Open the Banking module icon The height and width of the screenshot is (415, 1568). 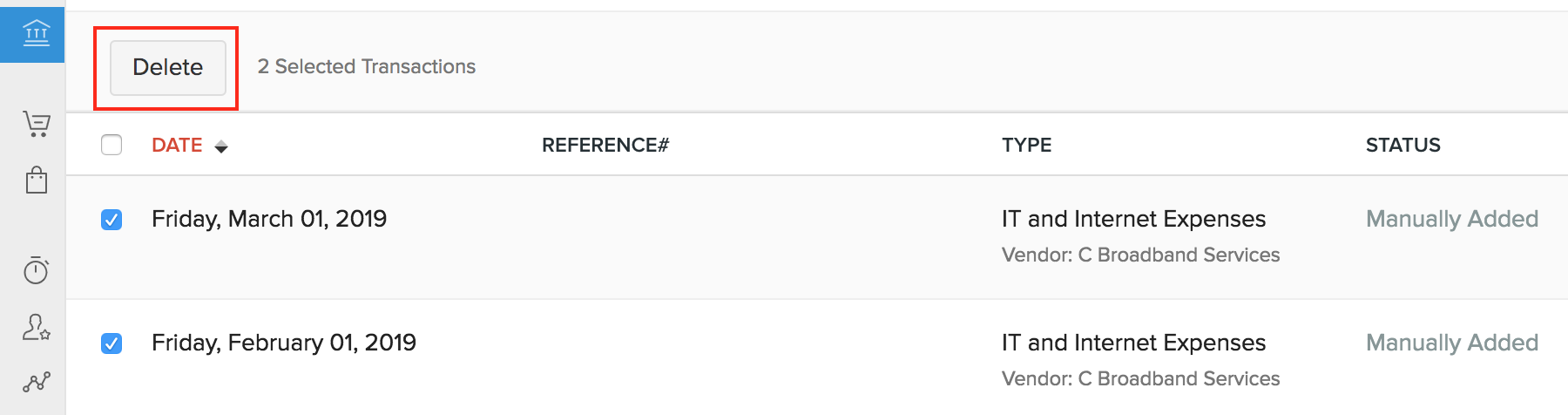tap(36, 34)
